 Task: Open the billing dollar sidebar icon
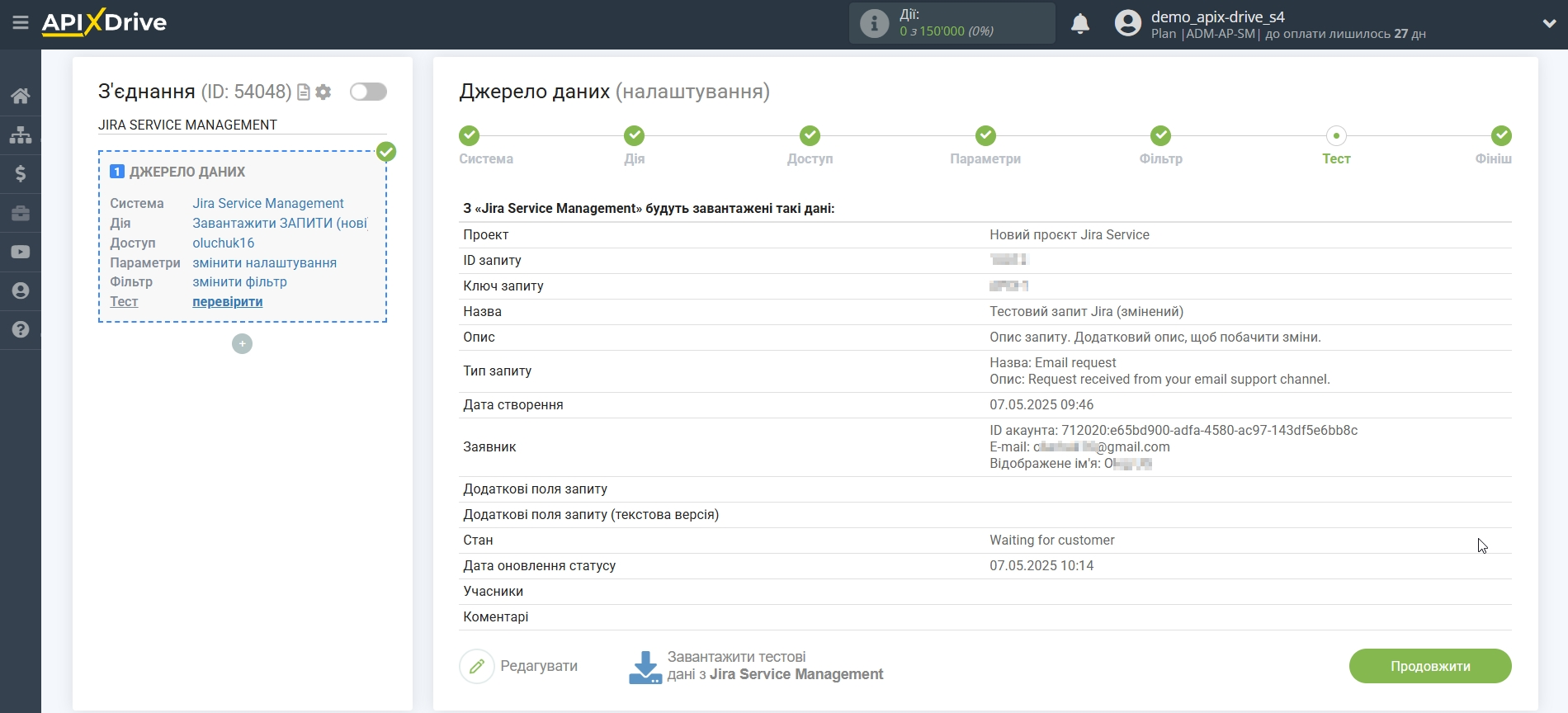(x=21, y=173)
